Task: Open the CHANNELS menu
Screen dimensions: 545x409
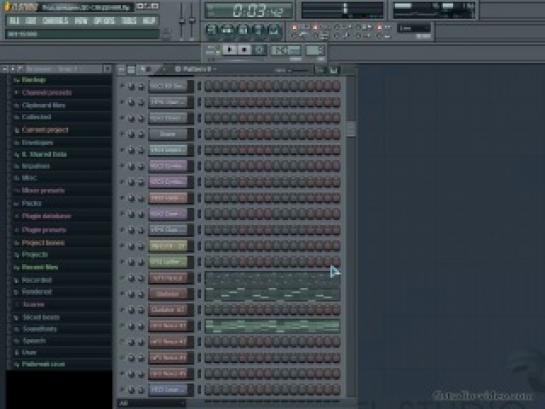Action: coord(55,21)
